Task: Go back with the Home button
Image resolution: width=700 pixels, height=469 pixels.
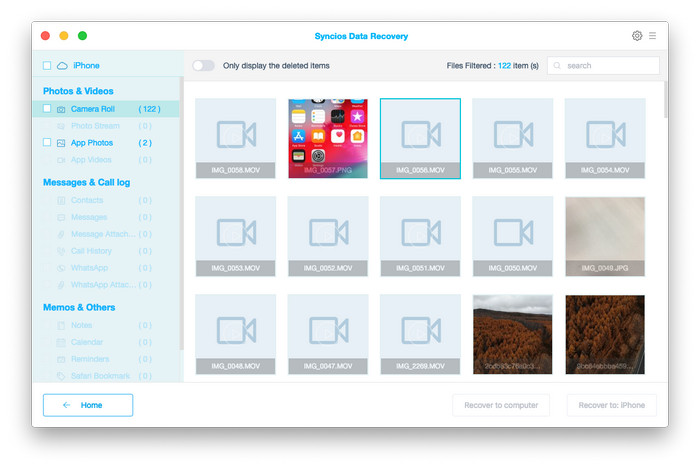Action: pos(88,405)
